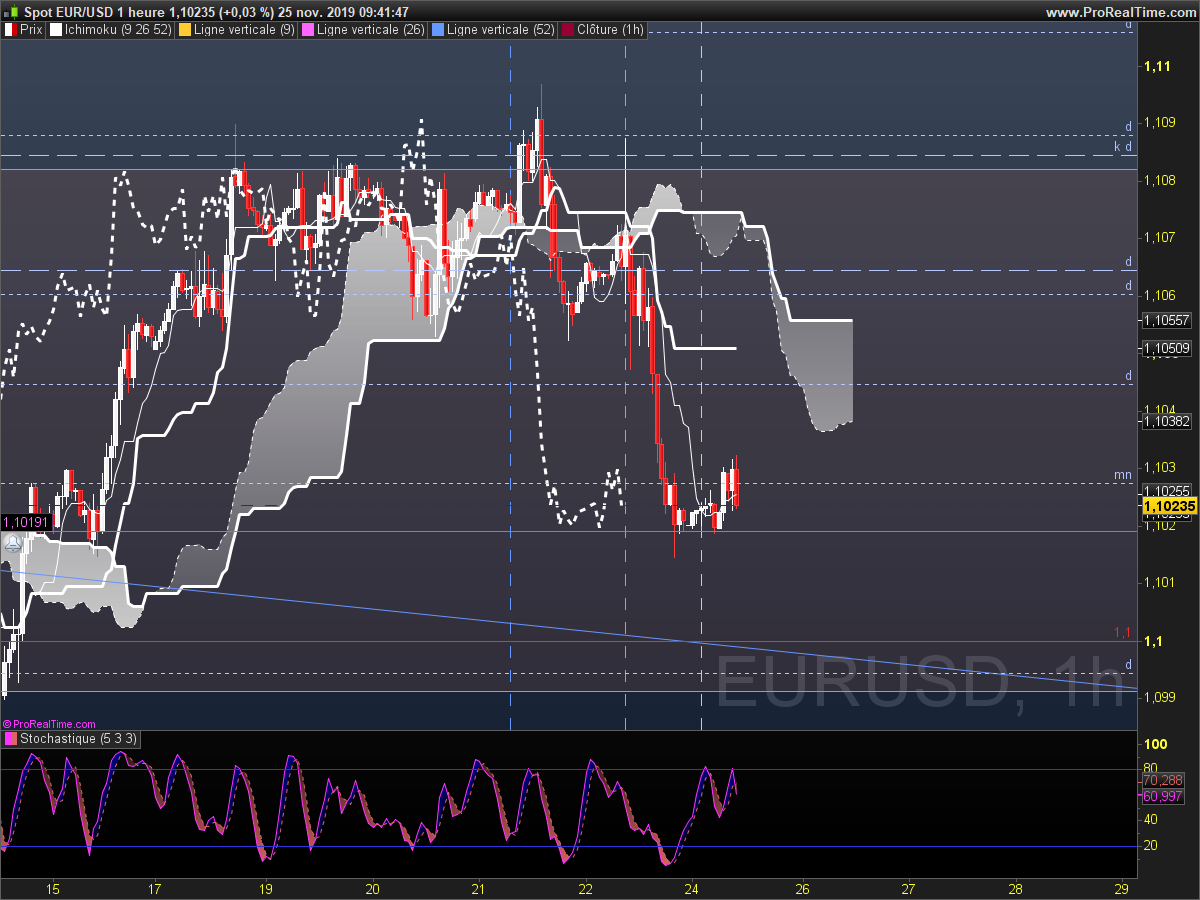Viewport: 1200px width, 900px height.
Task: Click date label 28 on the time axis
Action: (1015, 888)
